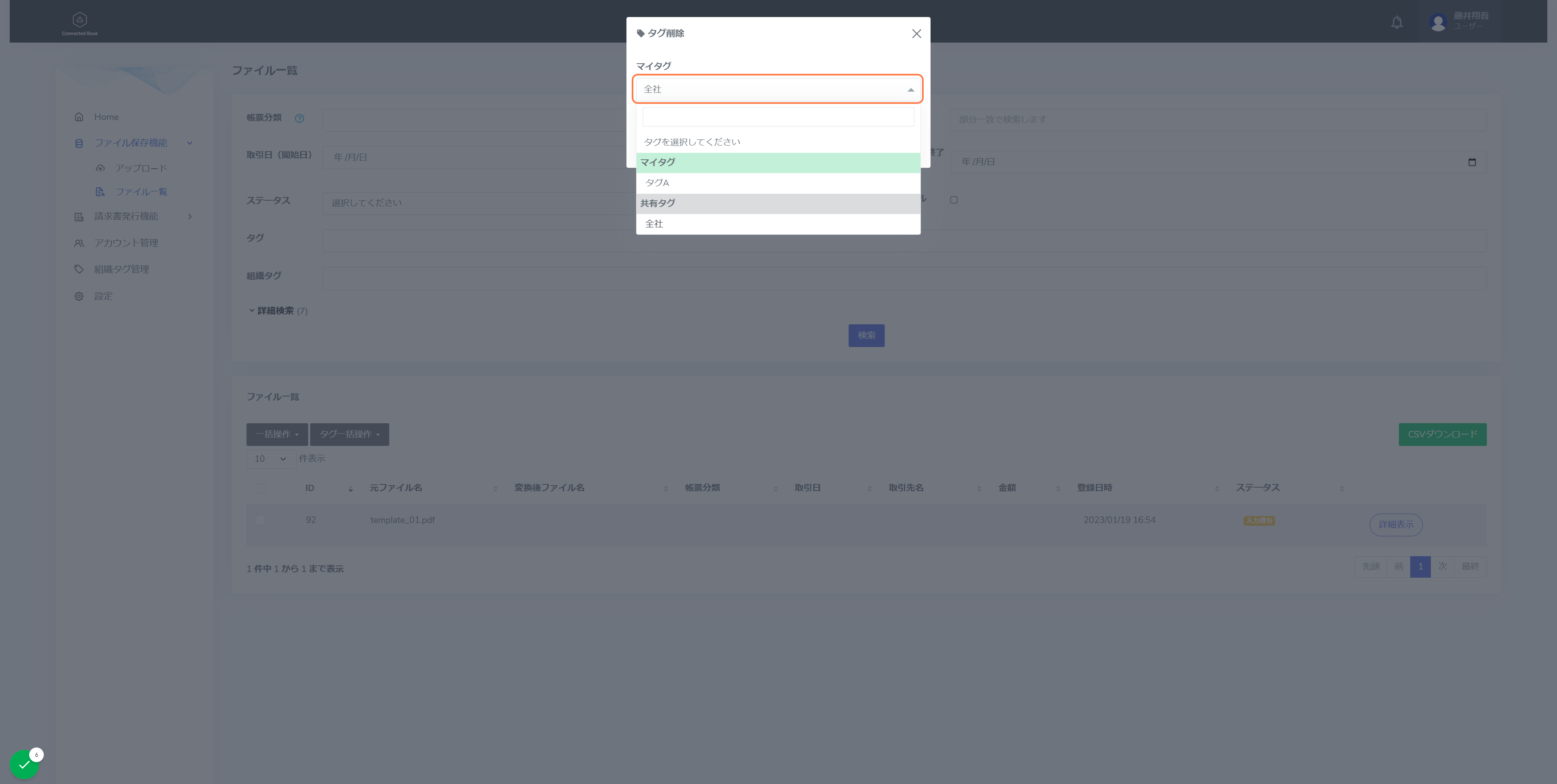
Task: Click the アップロード cloud icon
Action: click(x=100, y=168)
